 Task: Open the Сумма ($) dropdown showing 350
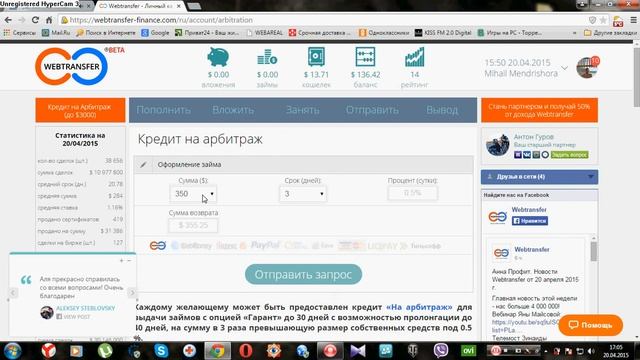[193, 194]
